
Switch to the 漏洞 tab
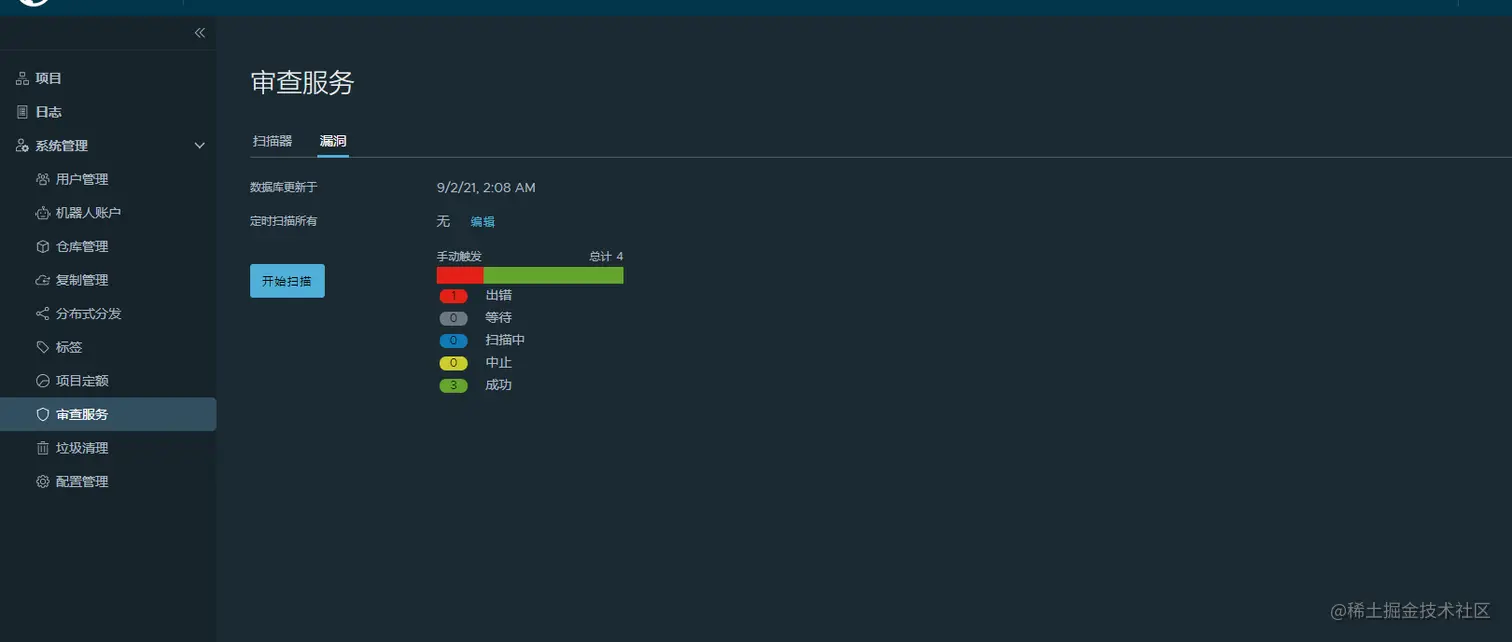[333, 141]
